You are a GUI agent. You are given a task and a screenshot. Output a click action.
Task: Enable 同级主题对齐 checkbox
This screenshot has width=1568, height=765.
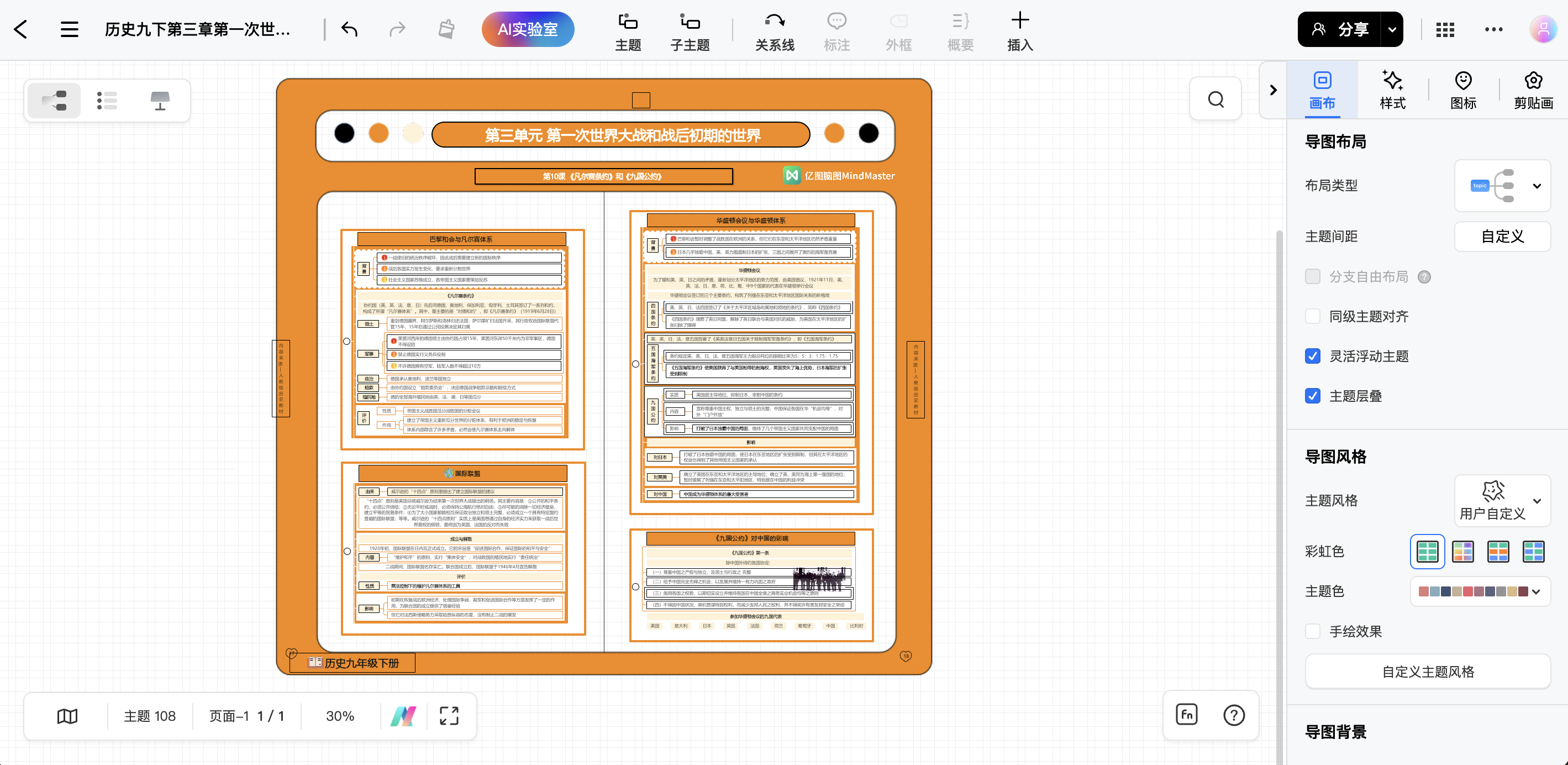coord(1313,316)
